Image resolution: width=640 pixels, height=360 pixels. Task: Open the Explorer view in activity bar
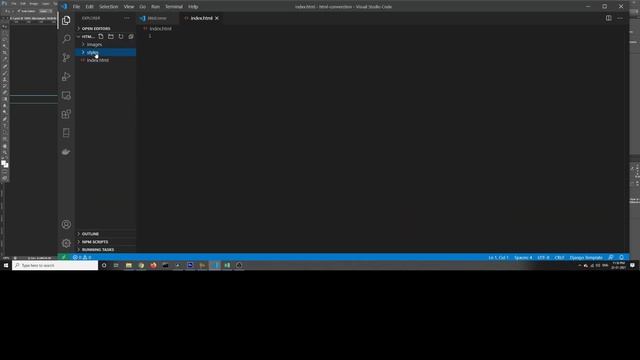pos(66,20)
